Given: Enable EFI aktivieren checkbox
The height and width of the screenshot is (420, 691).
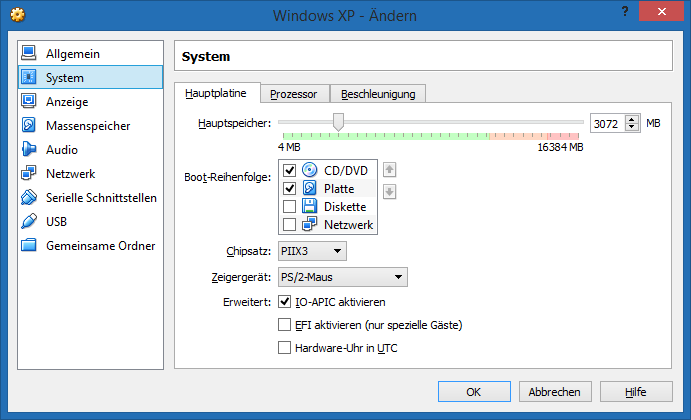Looking at the screenshot, I should [x=285, y=325].
